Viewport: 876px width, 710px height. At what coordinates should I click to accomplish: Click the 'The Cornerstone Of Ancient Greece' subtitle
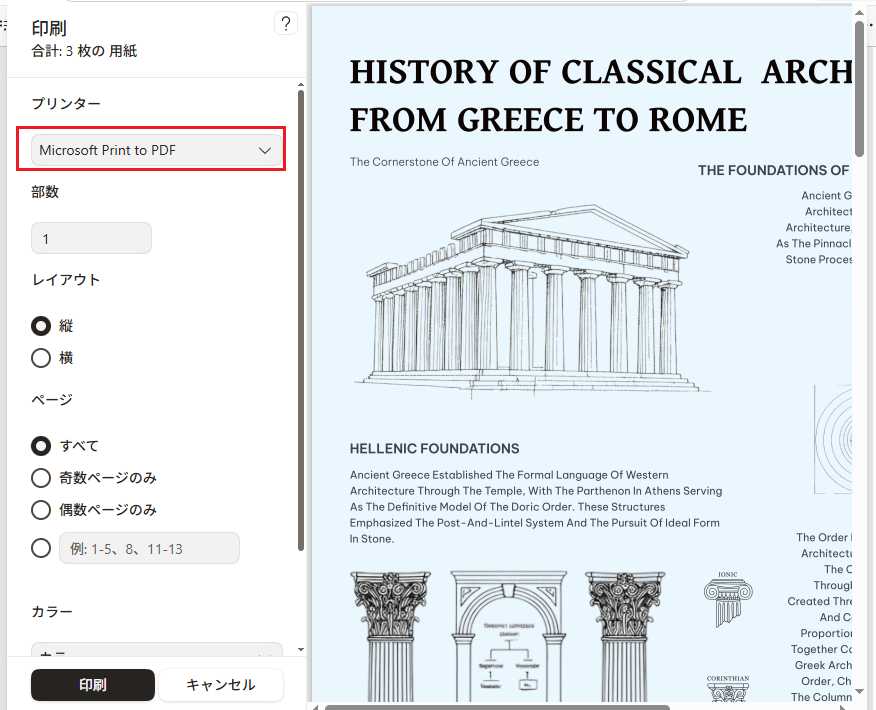(x=444, y=162)
